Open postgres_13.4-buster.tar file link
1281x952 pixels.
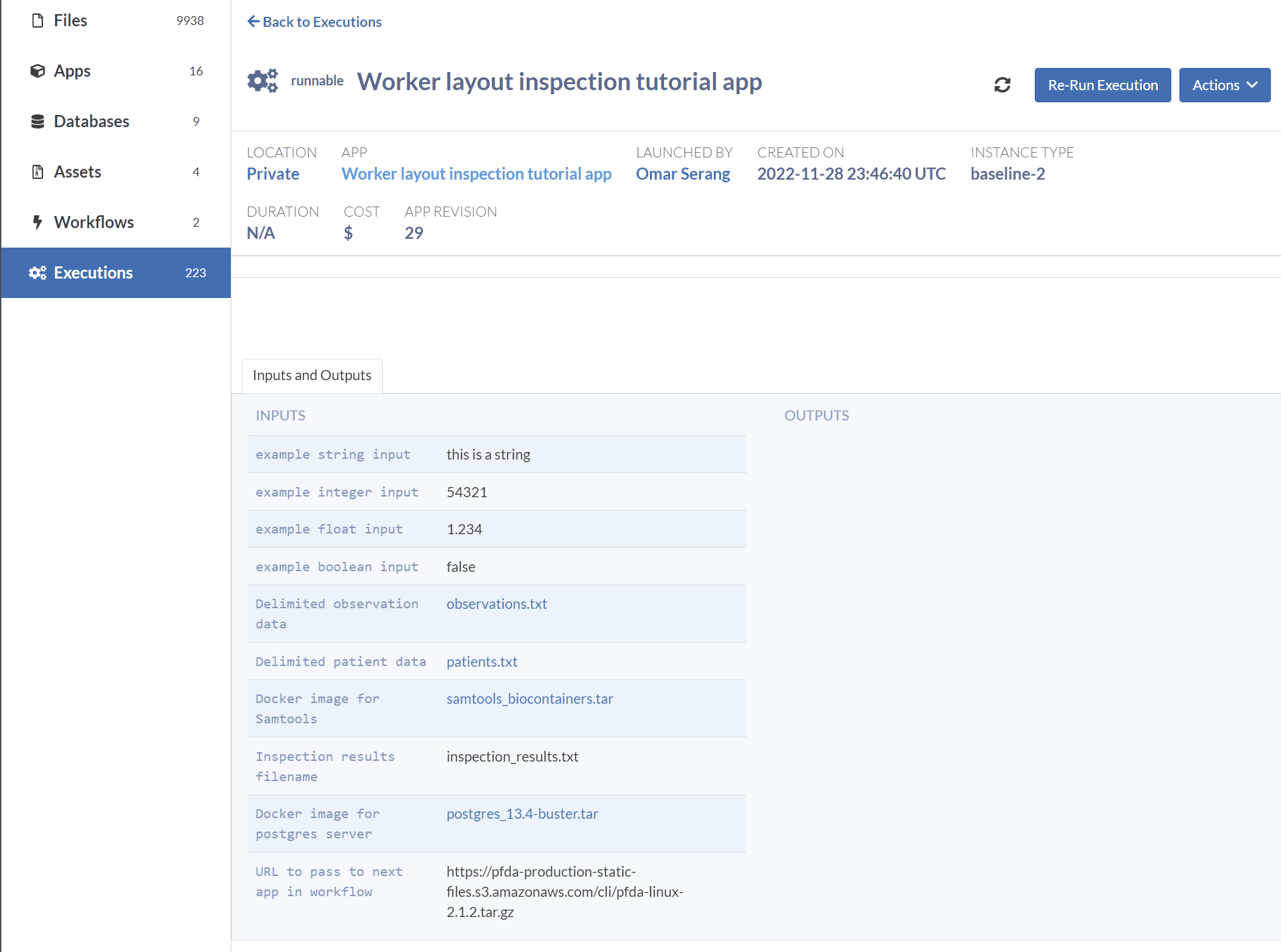522,814
